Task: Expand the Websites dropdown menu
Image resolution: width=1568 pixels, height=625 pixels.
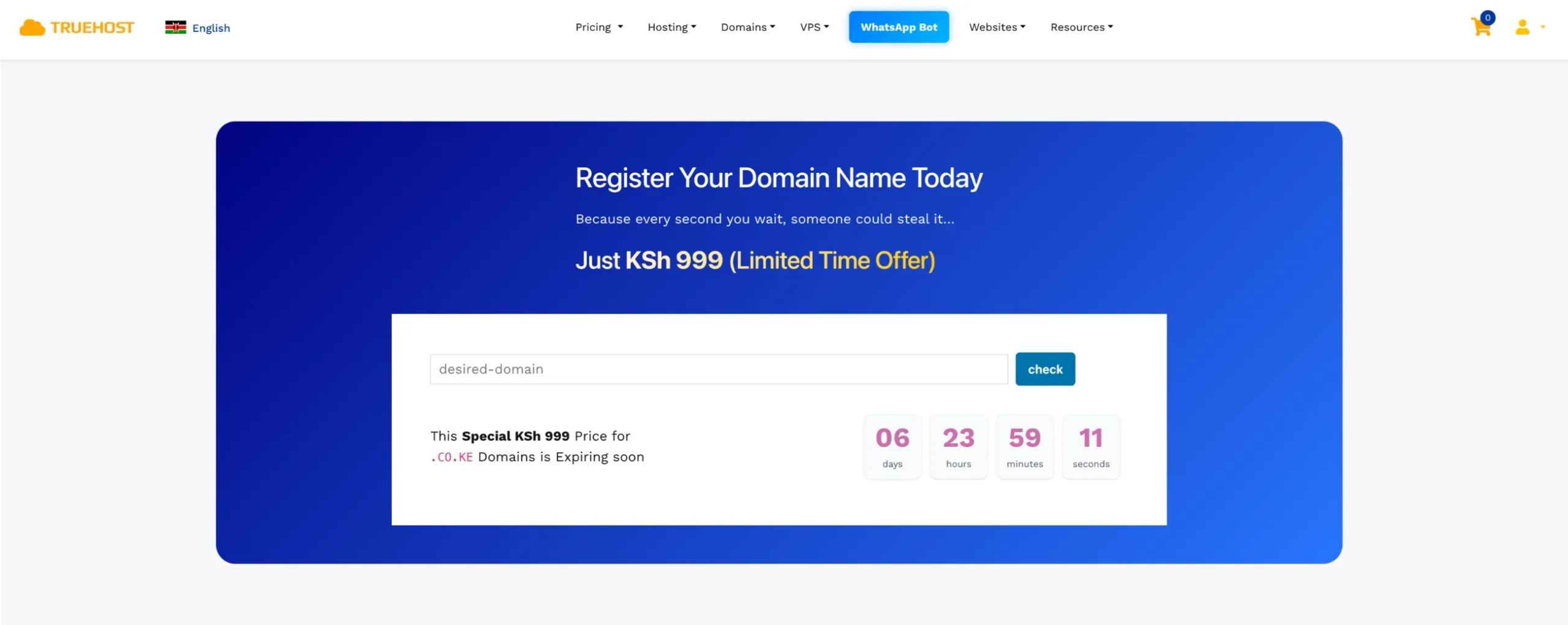Action: 997,27
